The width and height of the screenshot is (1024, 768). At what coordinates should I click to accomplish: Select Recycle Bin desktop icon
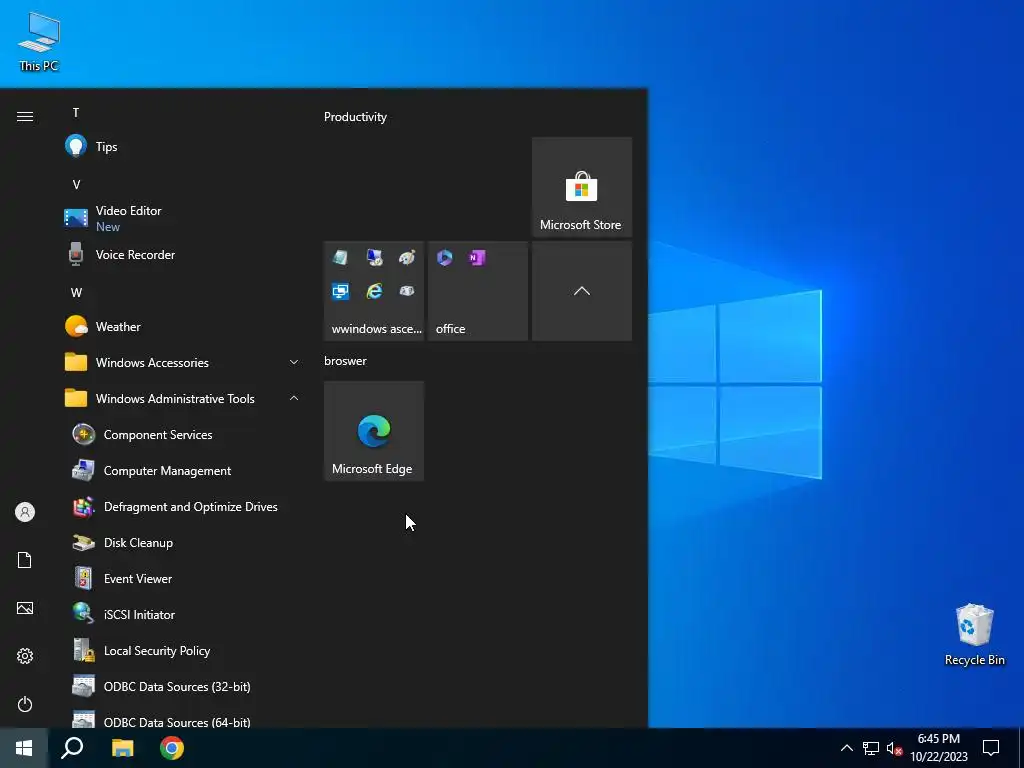pyautogui.click(x=974, y=635)
